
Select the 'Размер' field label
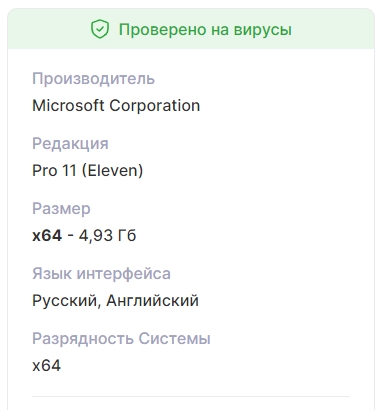[61, 209]
